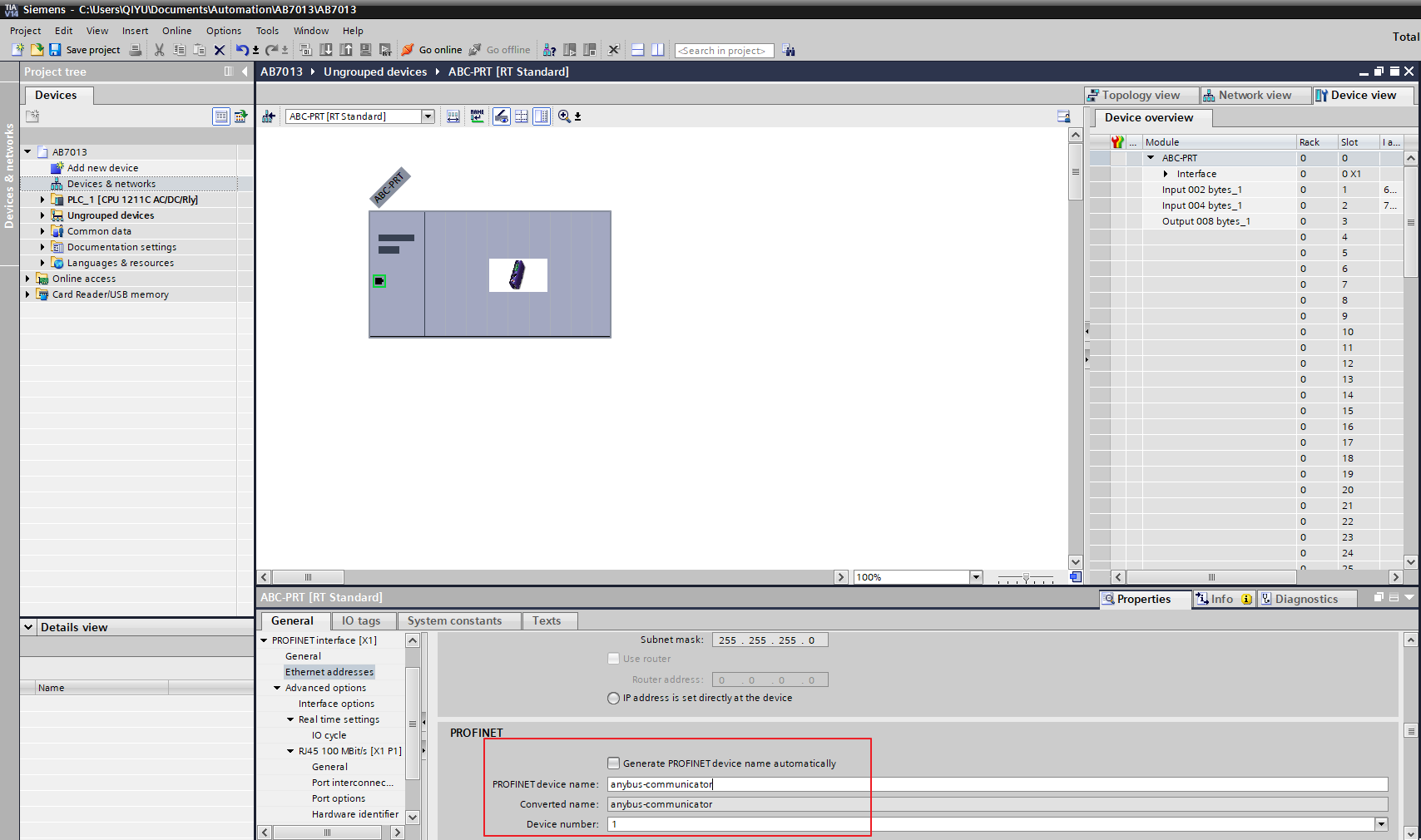The image size is (1421, 840).
Task: Click the Assign device name icon
Action: pos(477,116)
